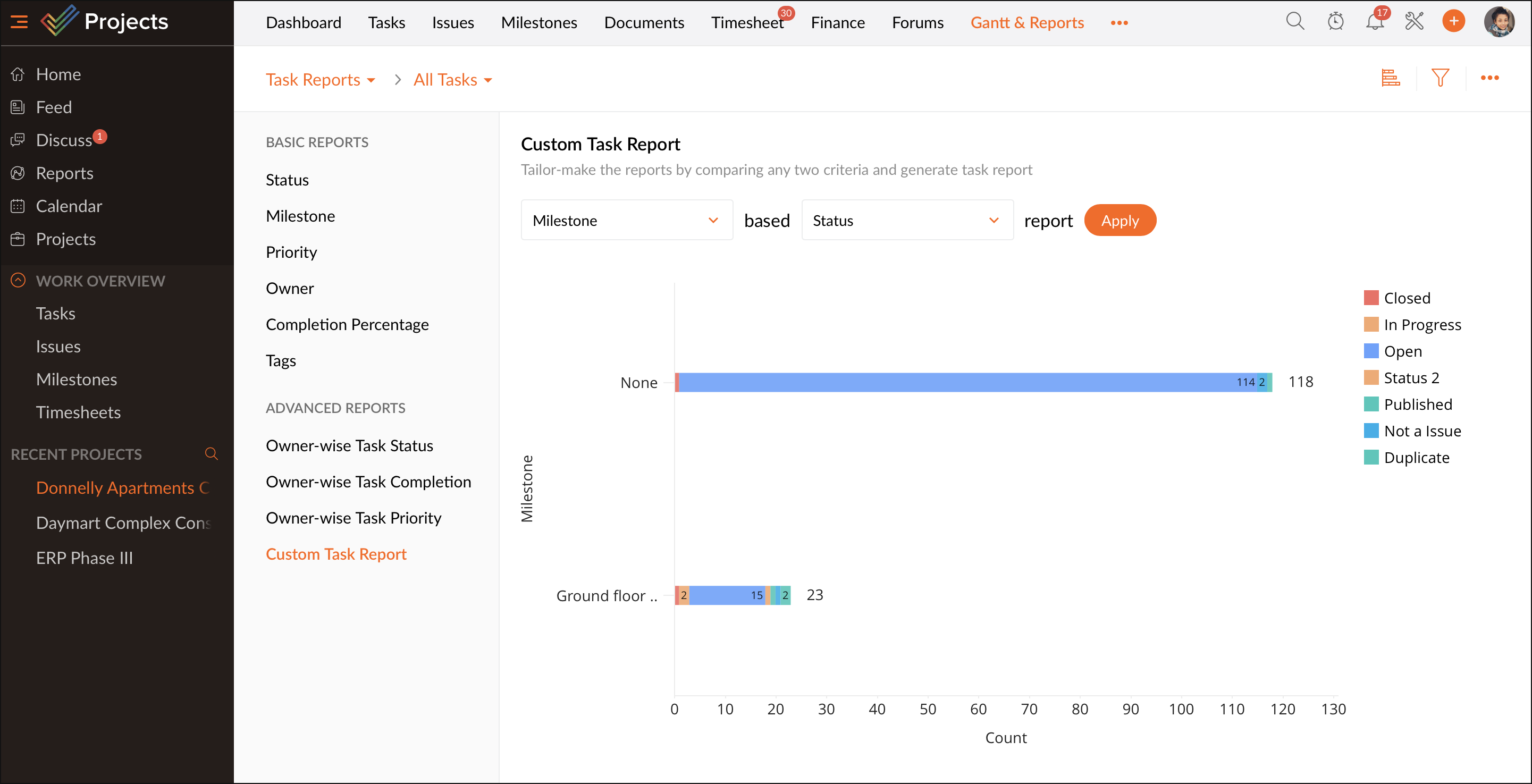Click the Apply button

coord(1119,221)
